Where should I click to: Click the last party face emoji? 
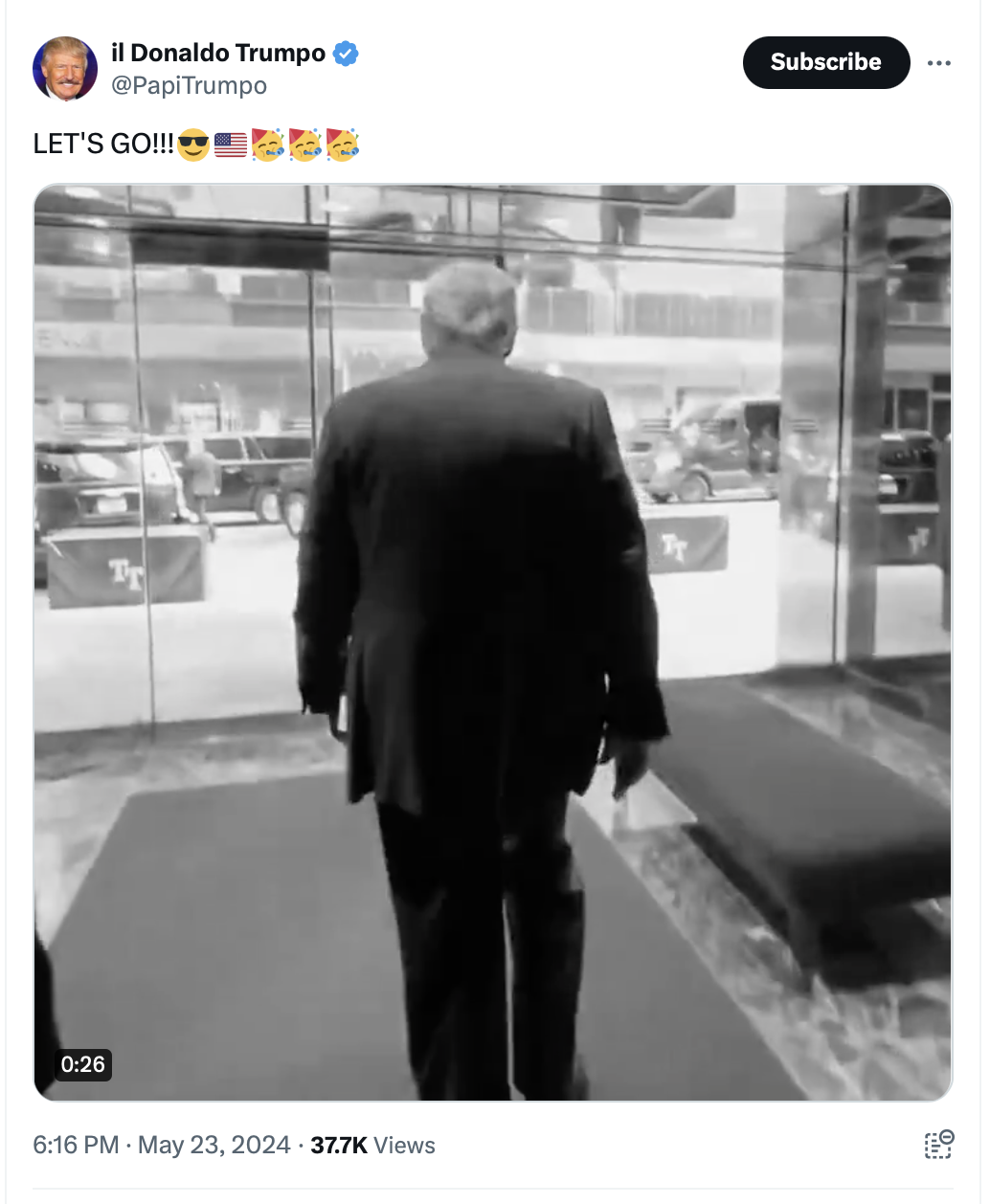pos(342,144)
